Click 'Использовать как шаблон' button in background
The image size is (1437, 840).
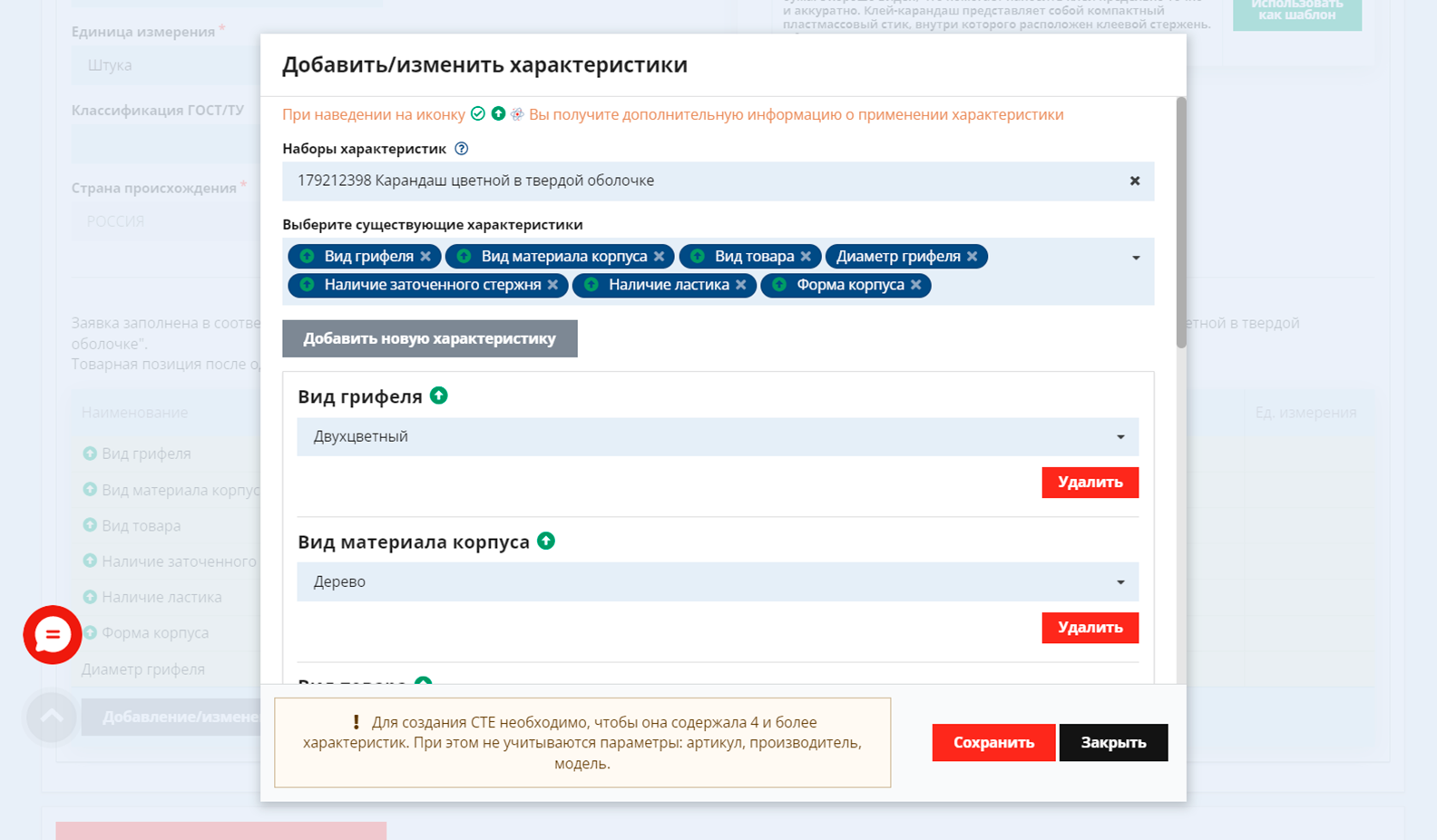pos(1297,13)
